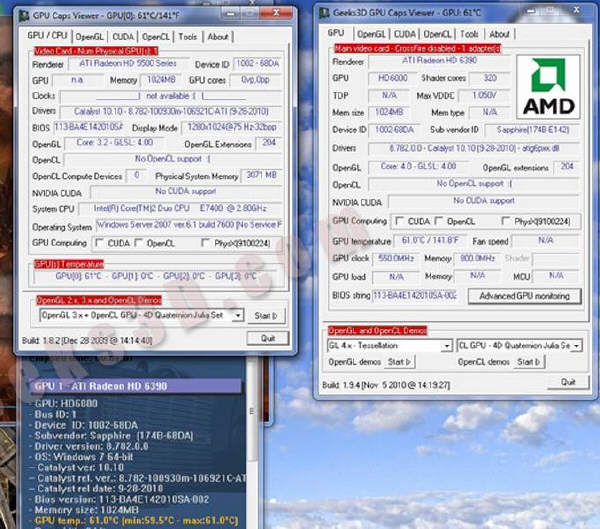Image resolution: width=600 pixels, height=529 pixels.
Task: Click the GPU temperature readout GPU[0]: 61°C
Action: pyautogui.click(x=78, y=276)
